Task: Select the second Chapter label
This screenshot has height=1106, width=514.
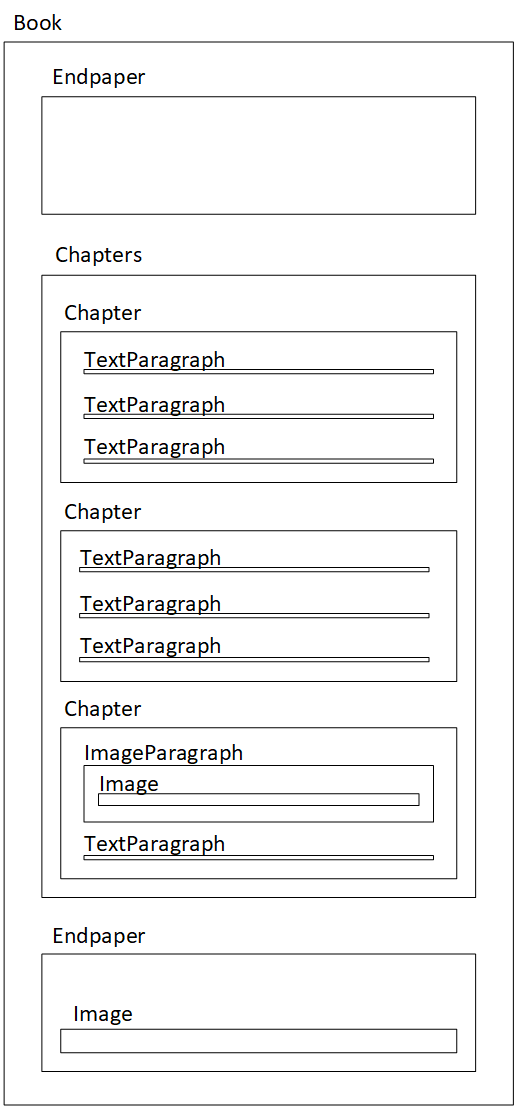Action: 103,512
